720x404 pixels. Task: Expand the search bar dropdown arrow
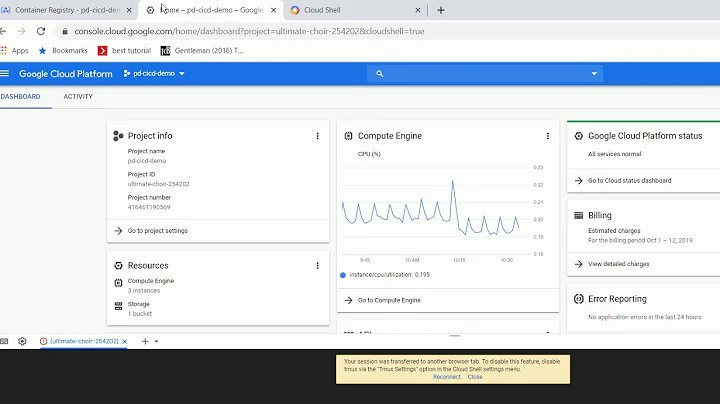[x=594, y=73]
